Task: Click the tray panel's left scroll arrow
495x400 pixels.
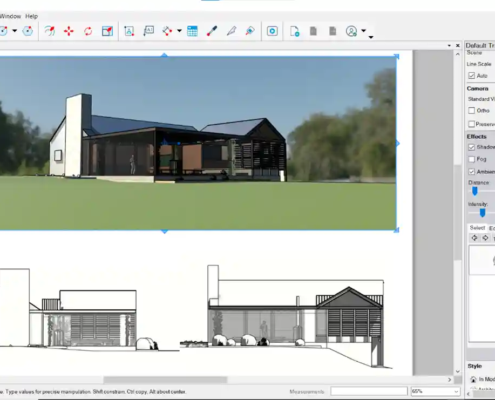Action: [x=468, y=394]
